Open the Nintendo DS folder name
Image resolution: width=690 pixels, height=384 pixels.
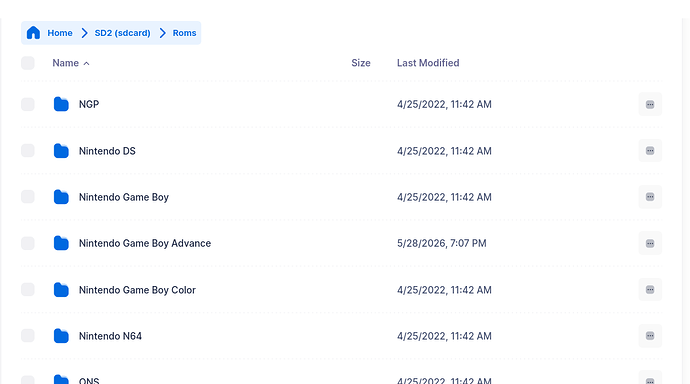pos(107,151)
